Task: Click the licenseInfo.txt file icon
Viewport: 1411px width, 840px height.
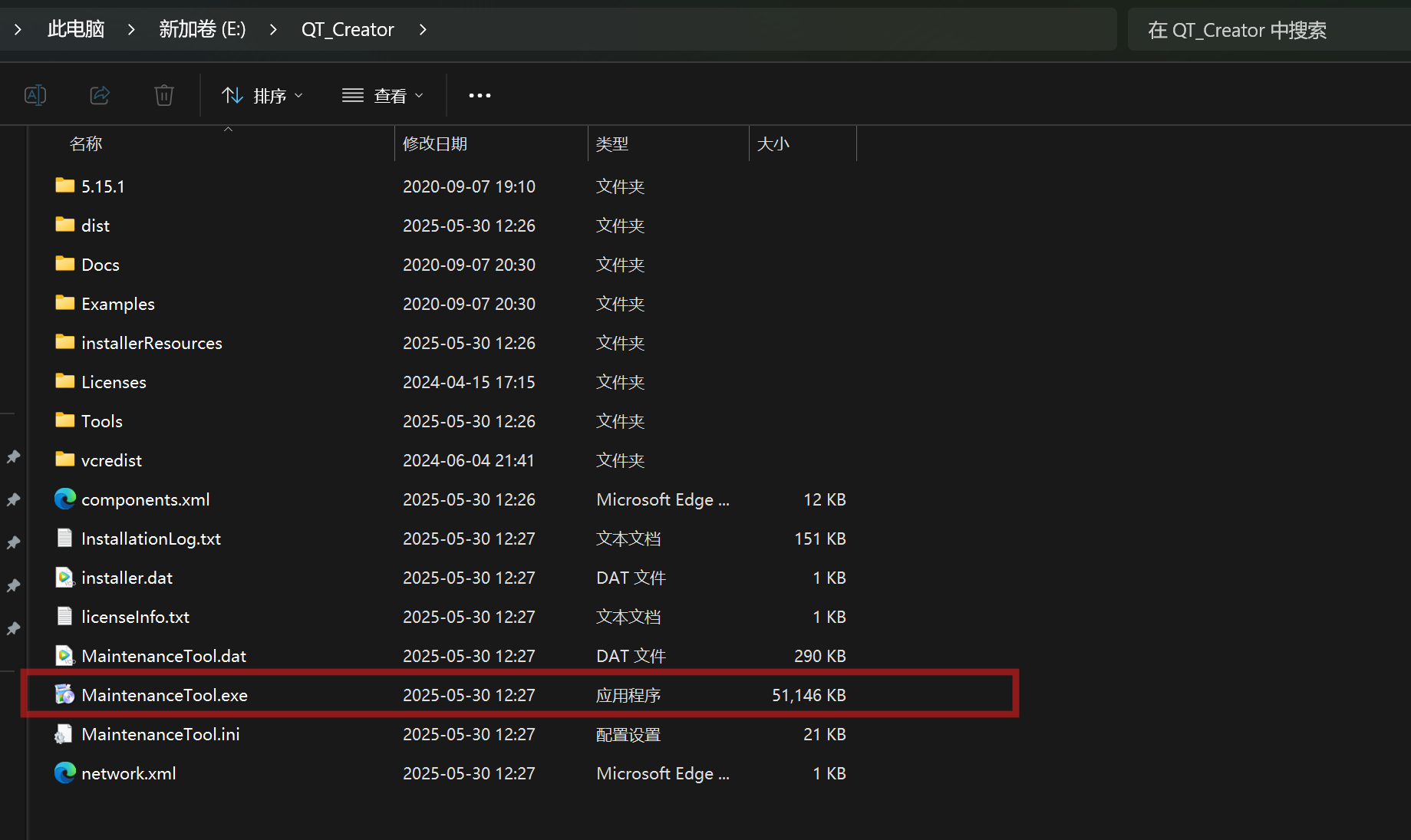Action: pos(65,616)
